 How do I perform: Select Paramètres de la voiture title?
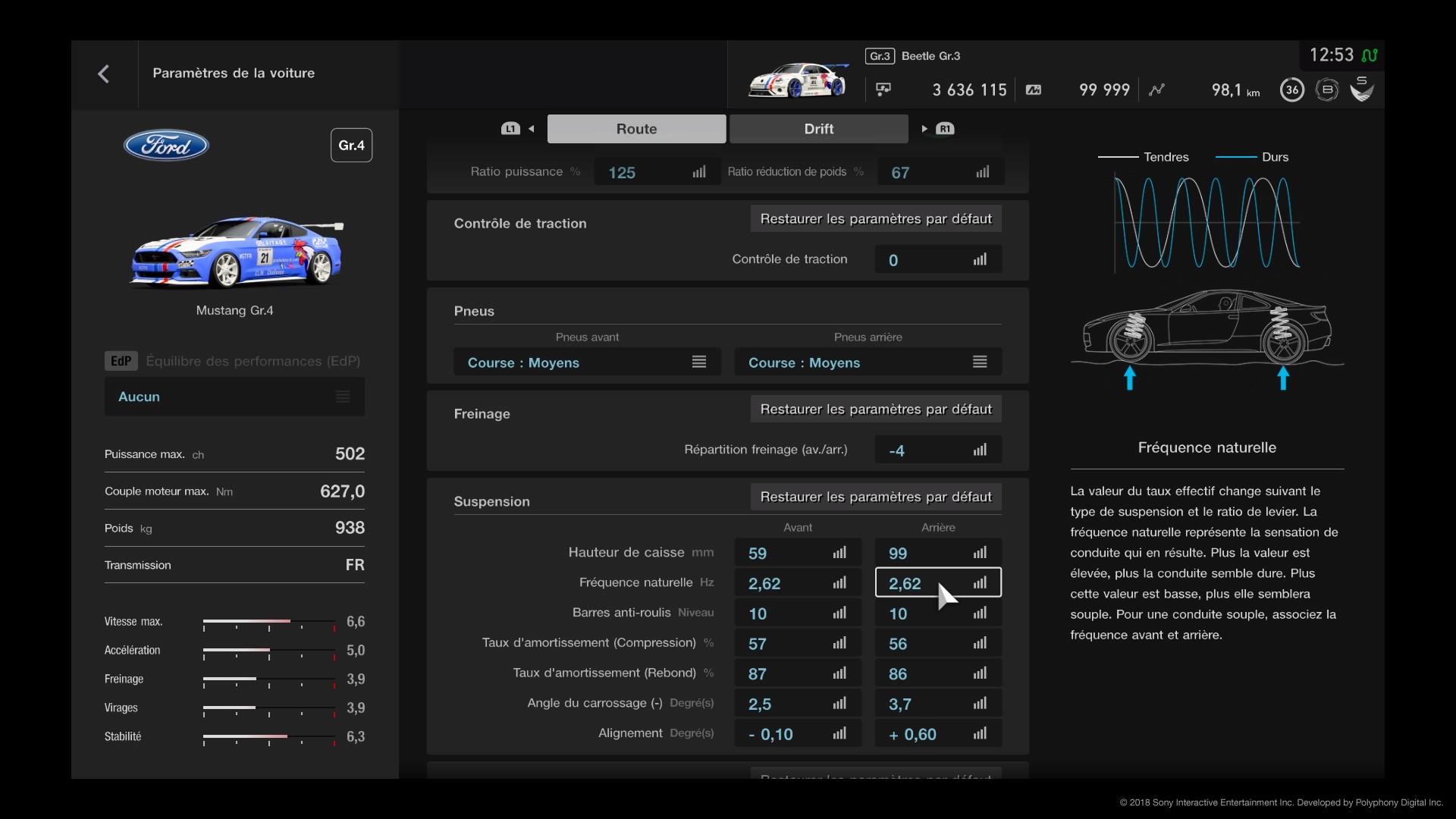tap(234, 73)
